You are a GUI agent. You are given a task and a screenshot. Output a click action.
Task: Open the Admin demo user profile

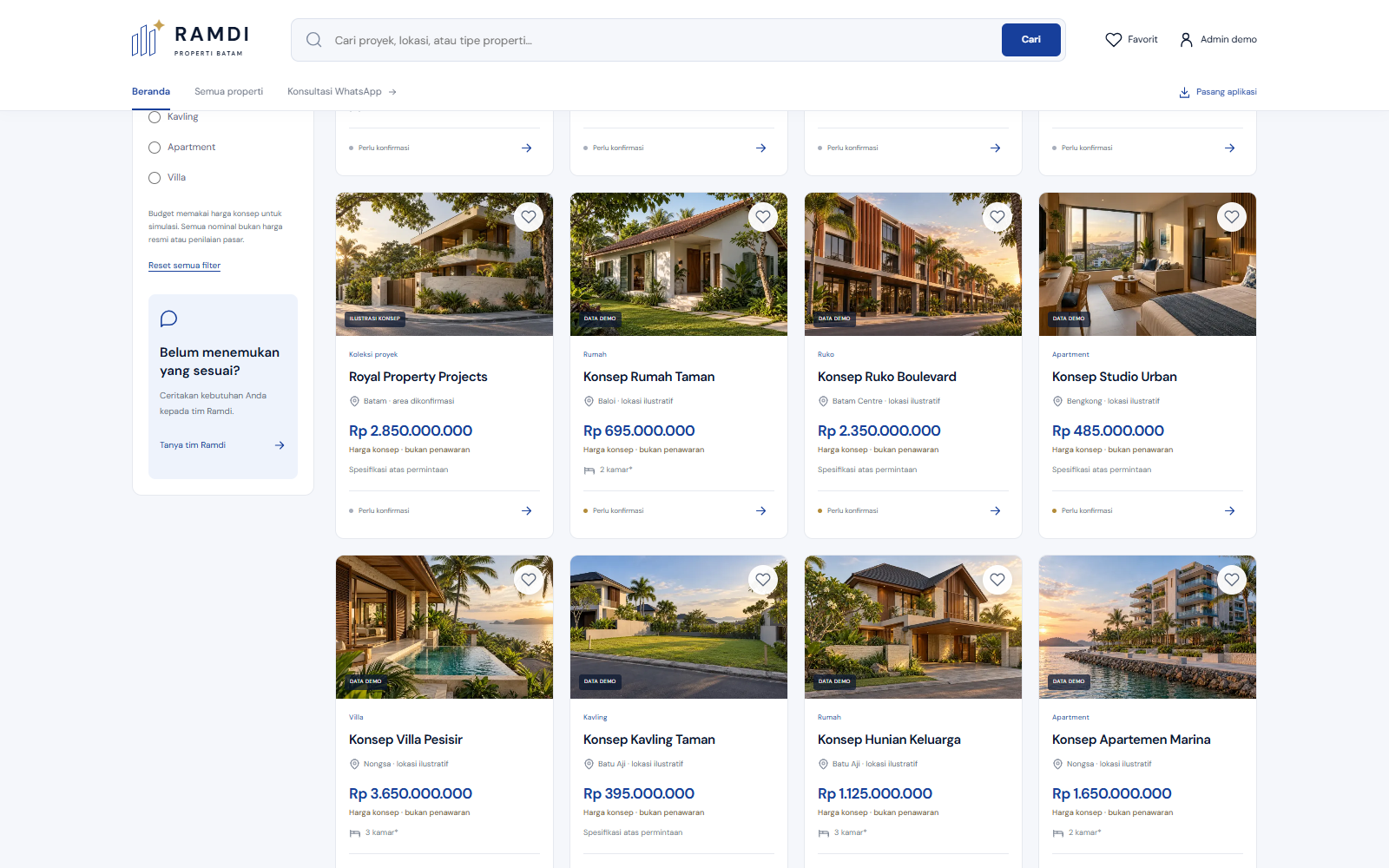(1218, 40)
